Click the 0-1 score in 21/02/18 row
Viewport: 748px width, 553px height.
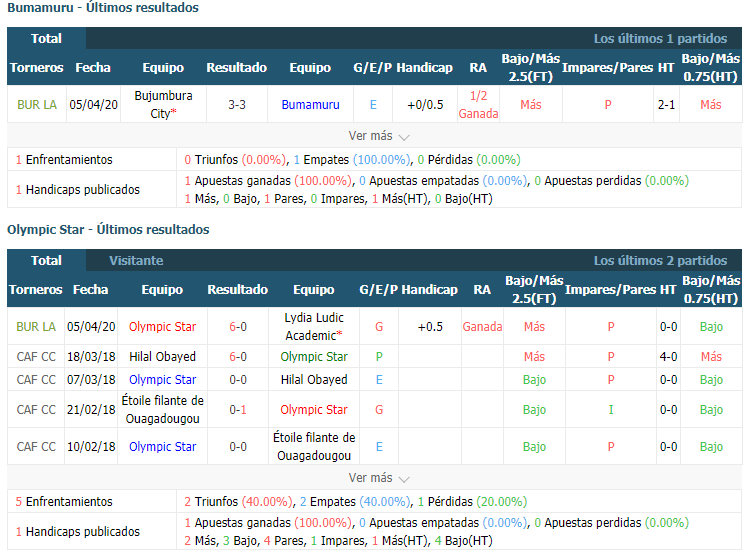pyautogui.click(x=238, y=409)
